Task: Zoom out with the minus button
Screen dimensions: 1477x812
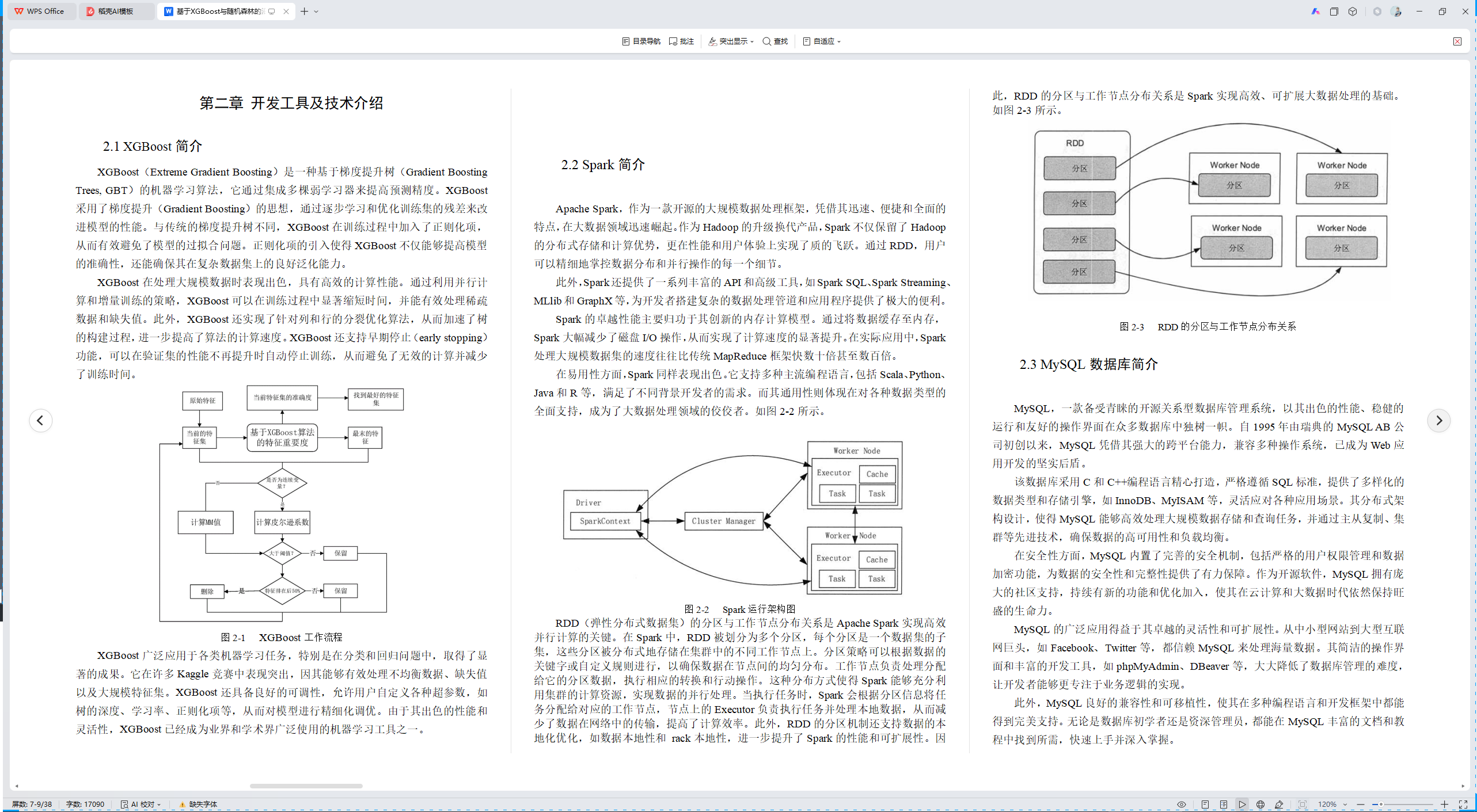Action: 1361,805
